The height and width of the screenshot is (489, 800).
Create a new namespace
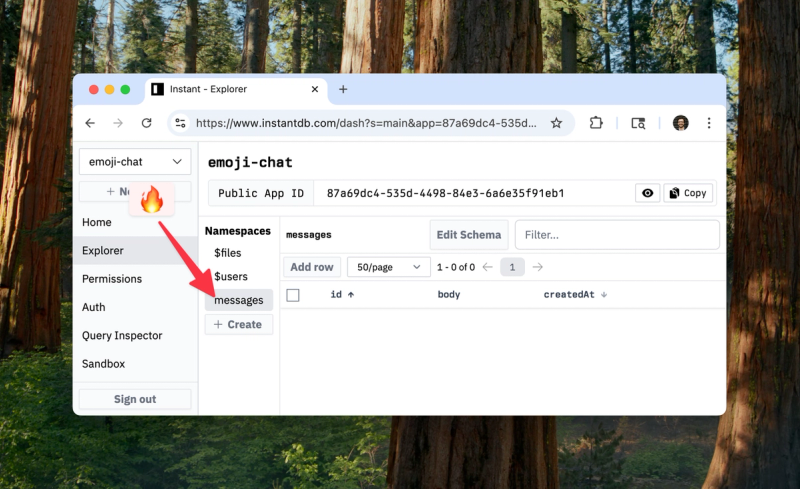(x=239, y=325)
